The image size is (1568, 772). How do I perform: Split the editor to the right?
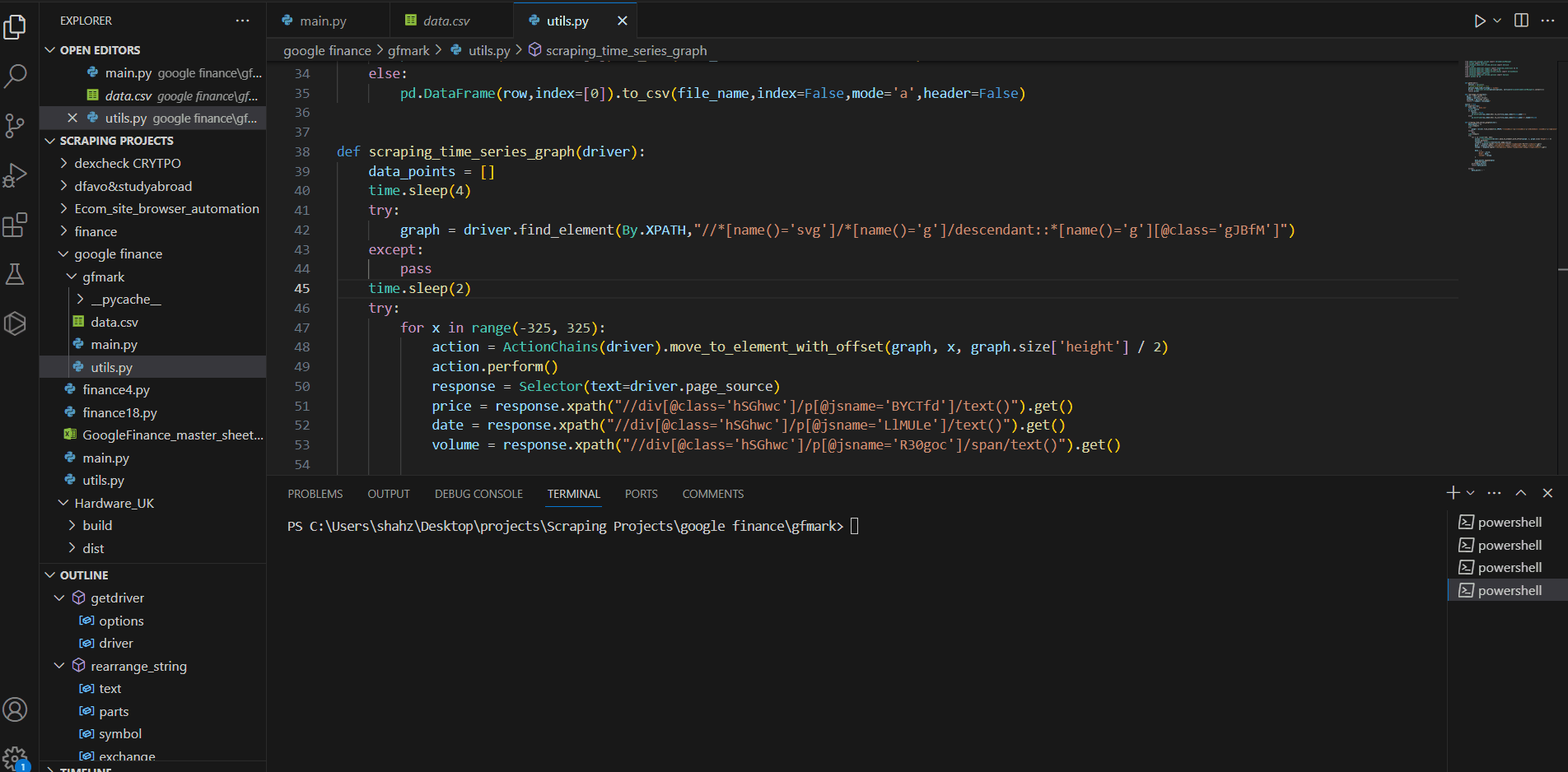pos(1521,21)
